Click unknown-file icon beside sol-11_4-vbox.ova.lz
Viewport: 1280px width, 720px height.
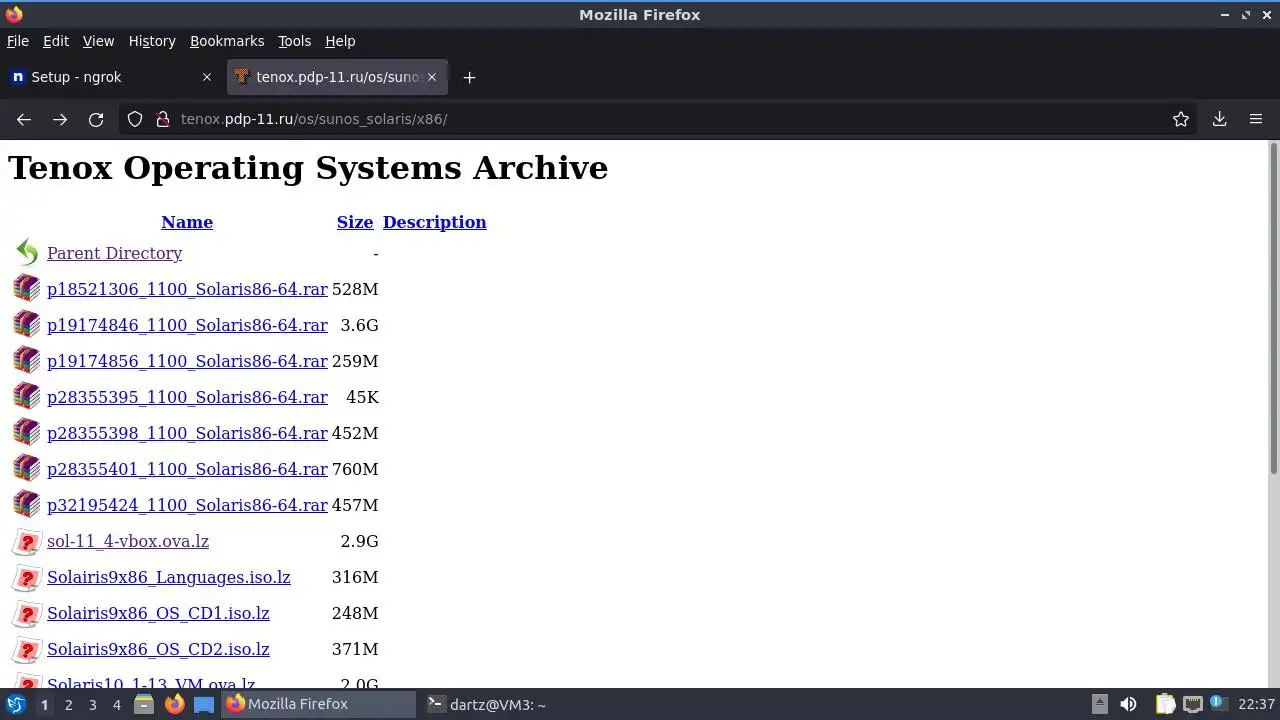(27, 541)
